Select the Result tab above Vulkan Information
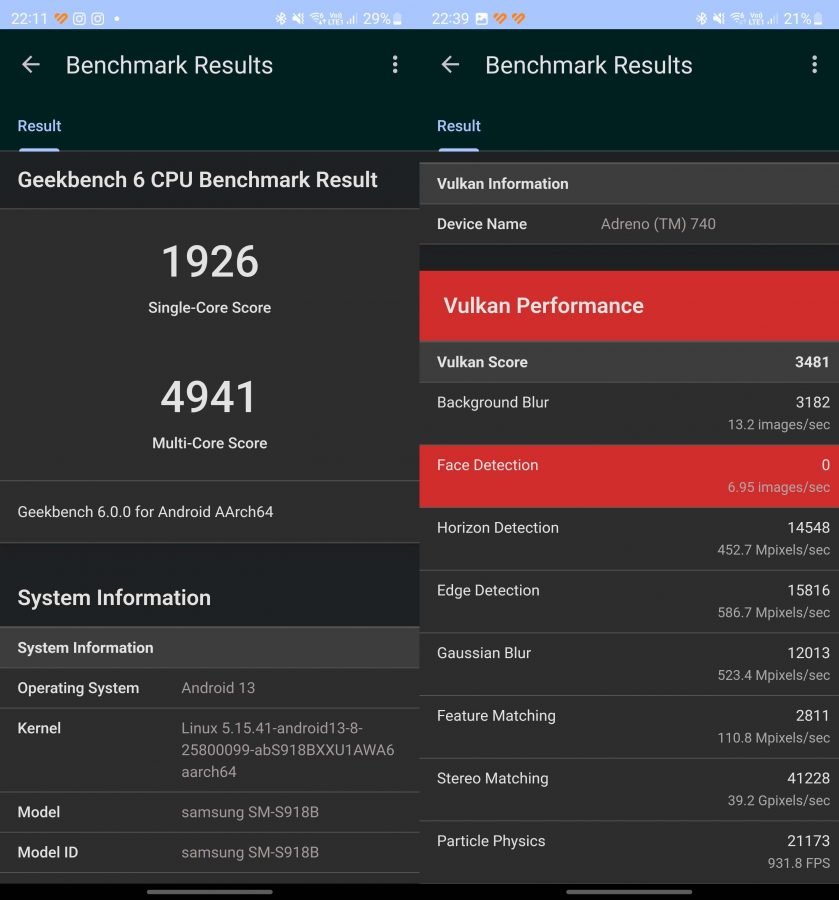Image resolution: width=839 pixels, height=900 pixels. (x=458, y=126)
